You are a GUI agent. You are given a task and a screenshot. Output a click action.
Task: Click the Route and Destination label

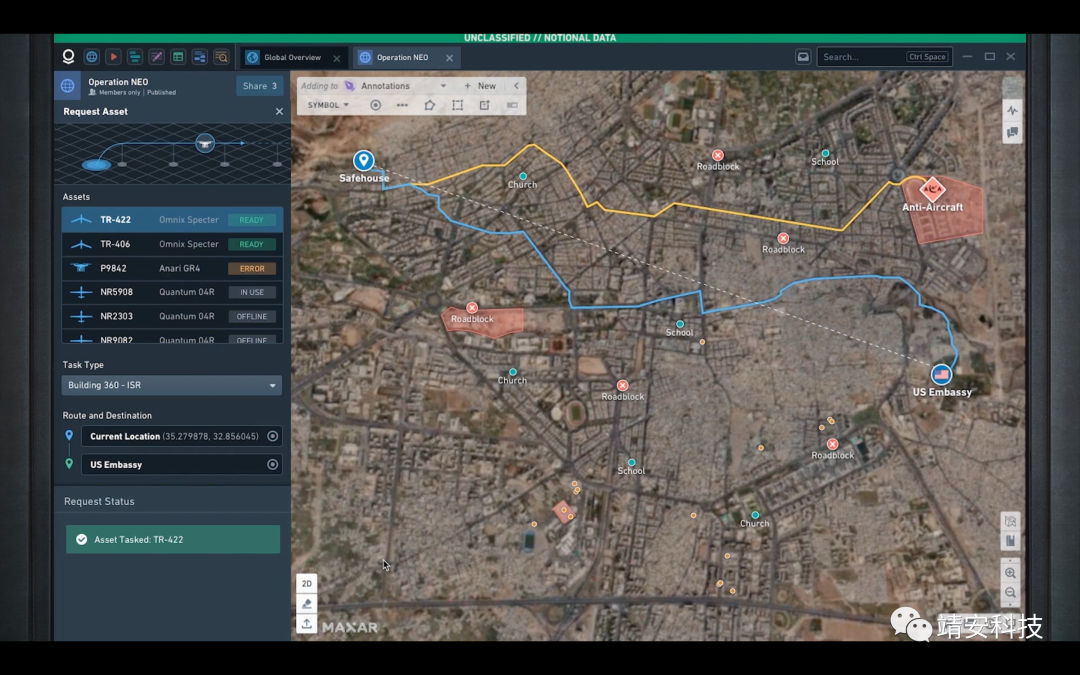[107, 415]
